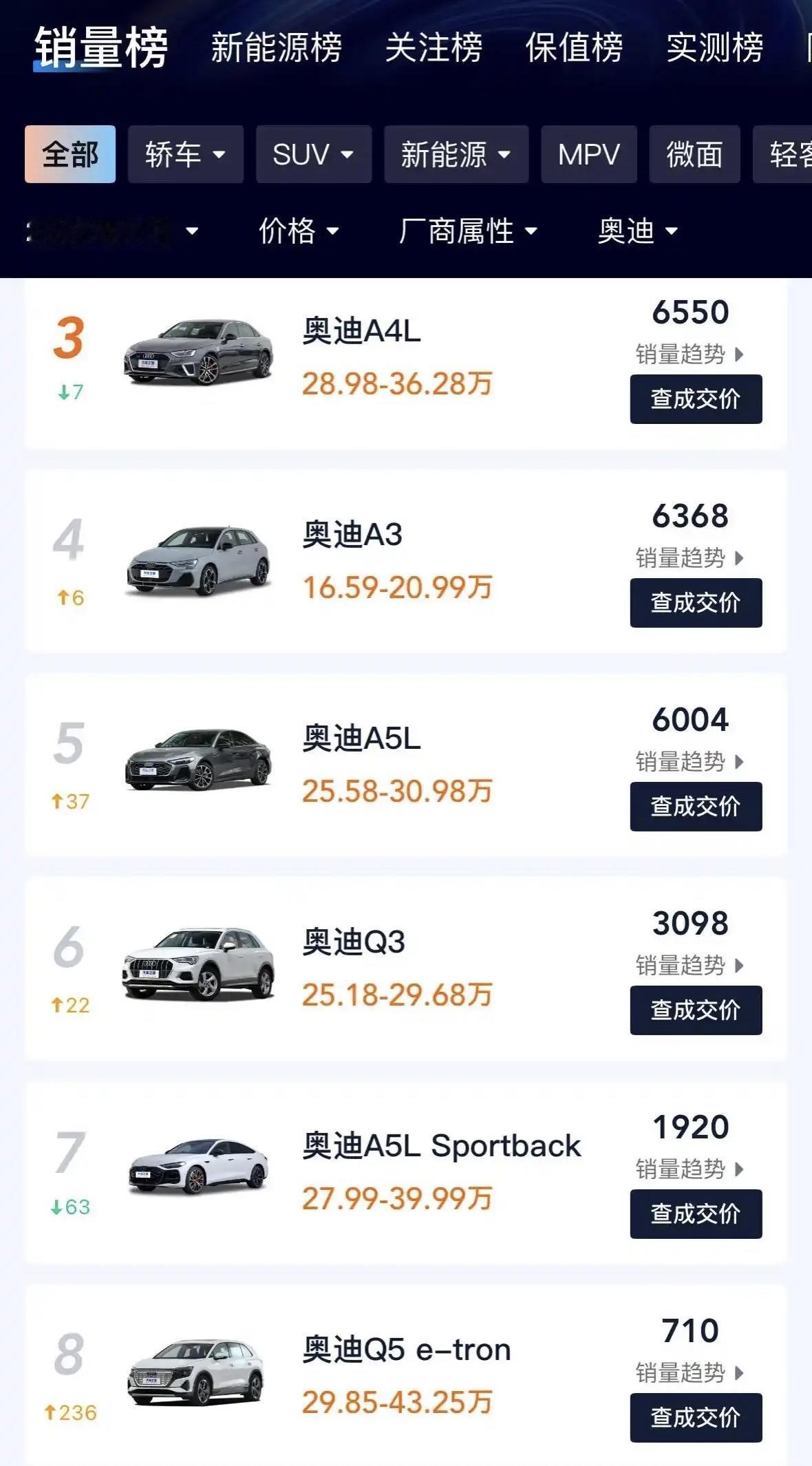The width and height of the screenshot is (812, 1466).
Task: Select the 全部 filter chip
Action: click(x=70, y=154)
